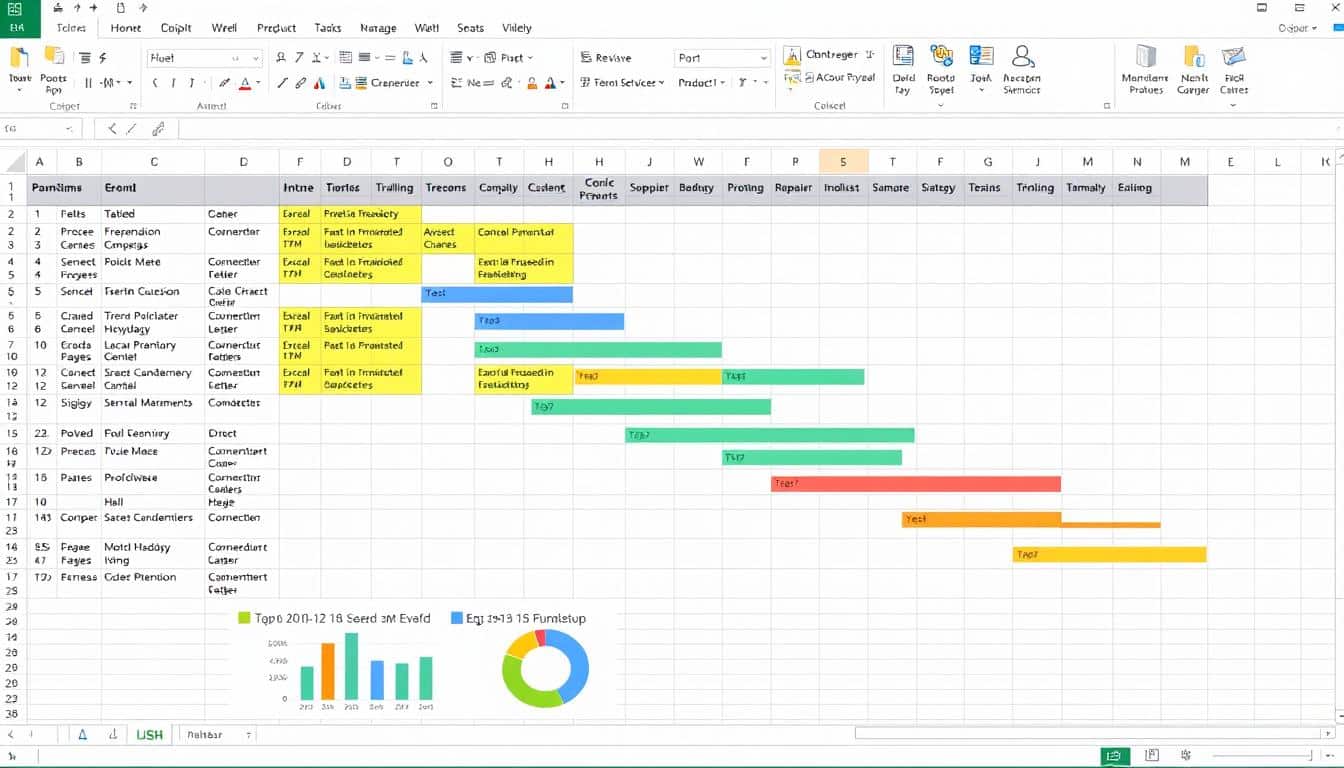Click the Mamdeme Pratues icon
The image size is (1344, 768).
pyautogui.click(x=1146, y=57)
